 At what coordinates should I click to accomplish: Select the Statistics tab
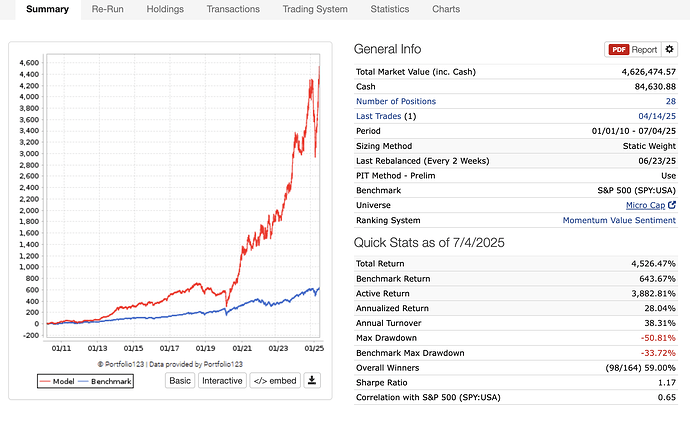[x=389, y=9]
